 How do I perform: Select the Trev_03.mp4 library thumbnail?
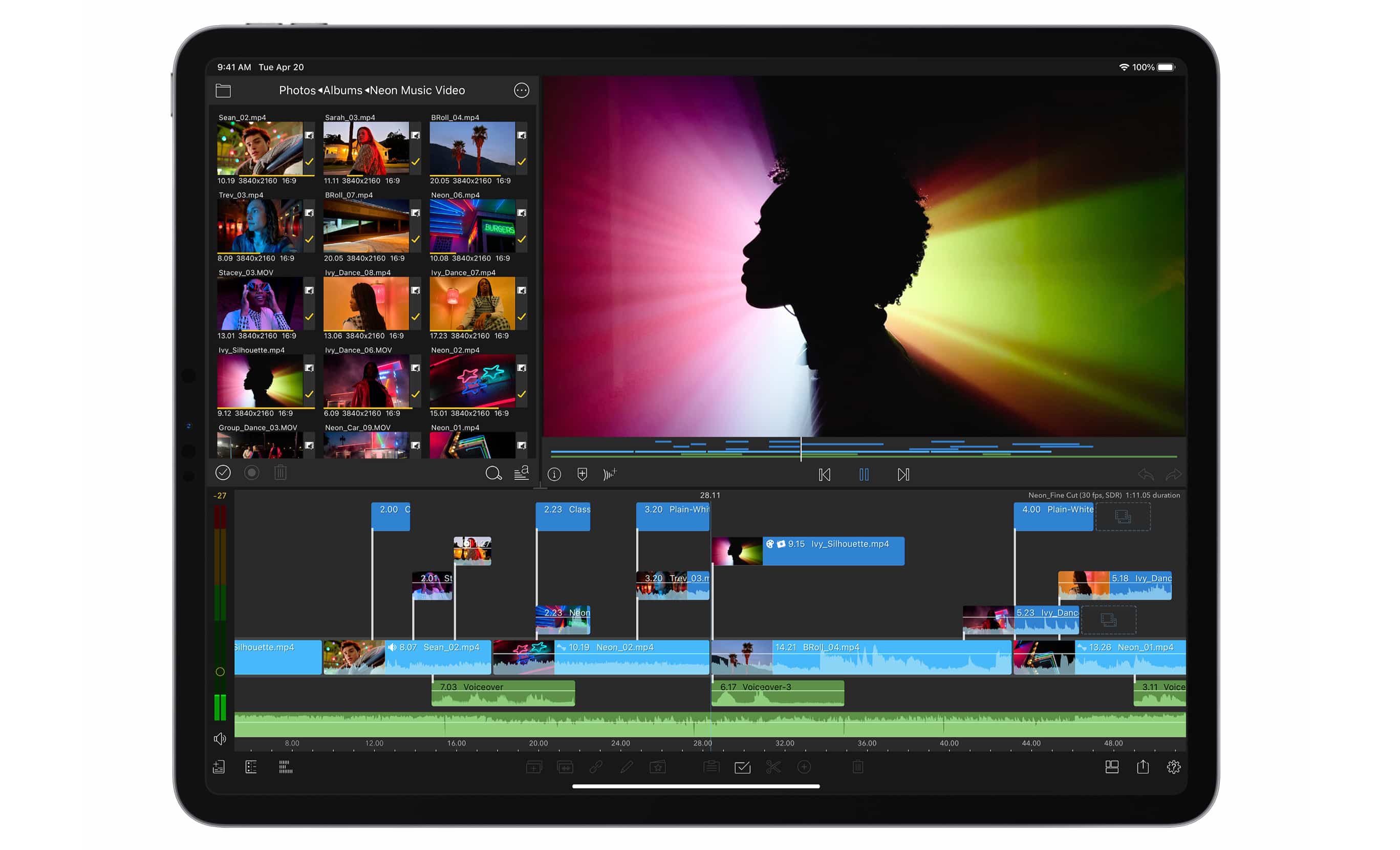259,226
